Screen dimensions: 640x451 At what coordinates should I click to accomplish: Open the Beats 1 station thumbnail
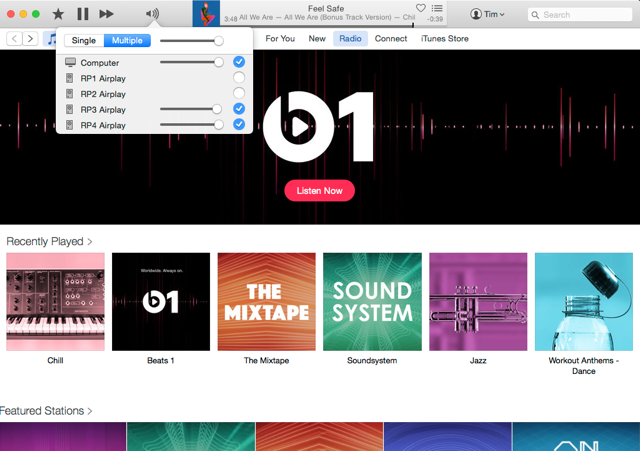(161, 302)
